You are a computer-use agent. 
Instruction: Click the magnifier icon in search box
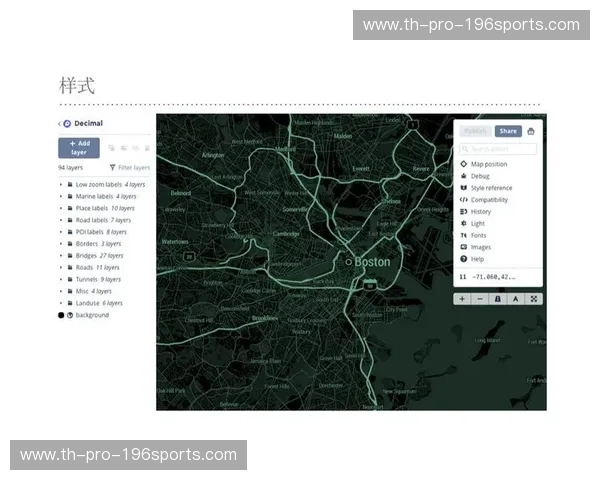465,149
